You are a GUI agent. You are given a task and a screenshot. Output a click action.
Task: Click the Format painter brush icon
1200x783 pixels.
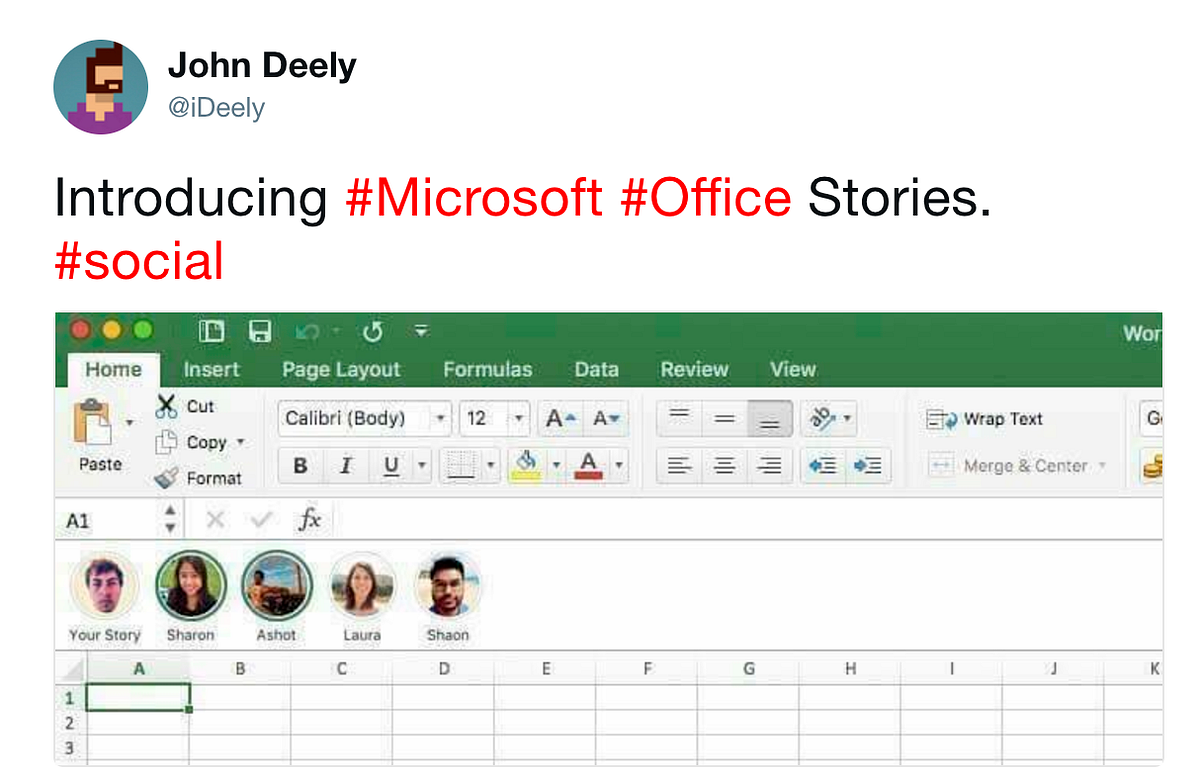click(x=166, y=478)
